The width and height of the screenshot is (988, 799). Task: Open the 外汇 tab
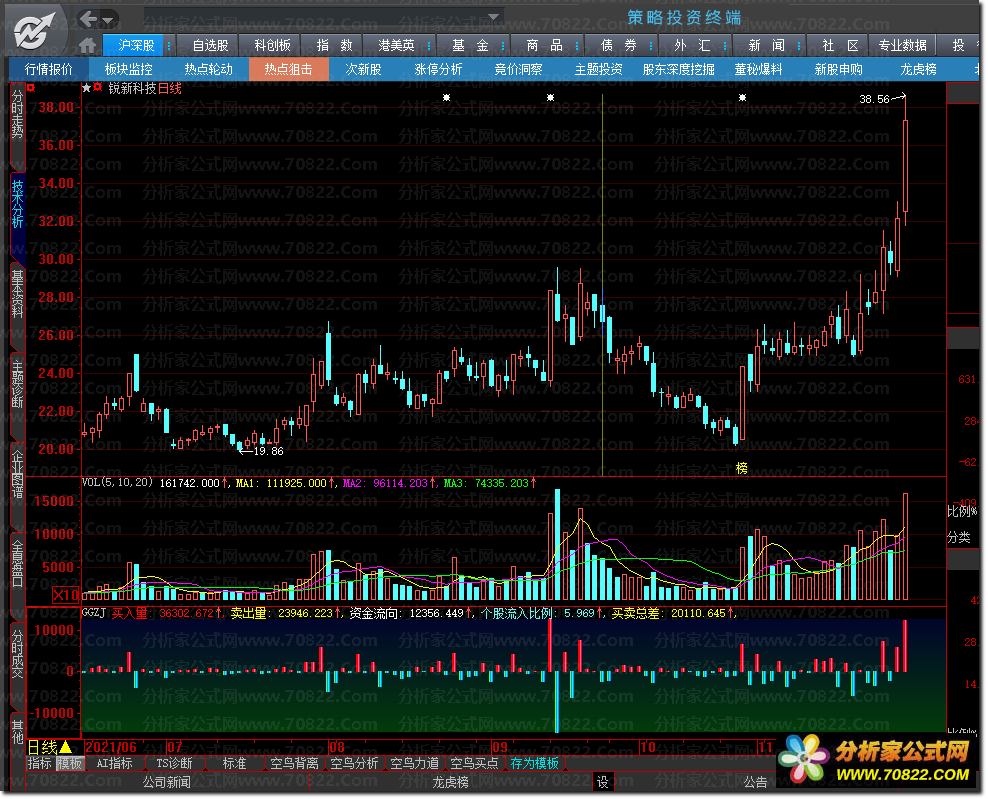[x=692, y=45]
